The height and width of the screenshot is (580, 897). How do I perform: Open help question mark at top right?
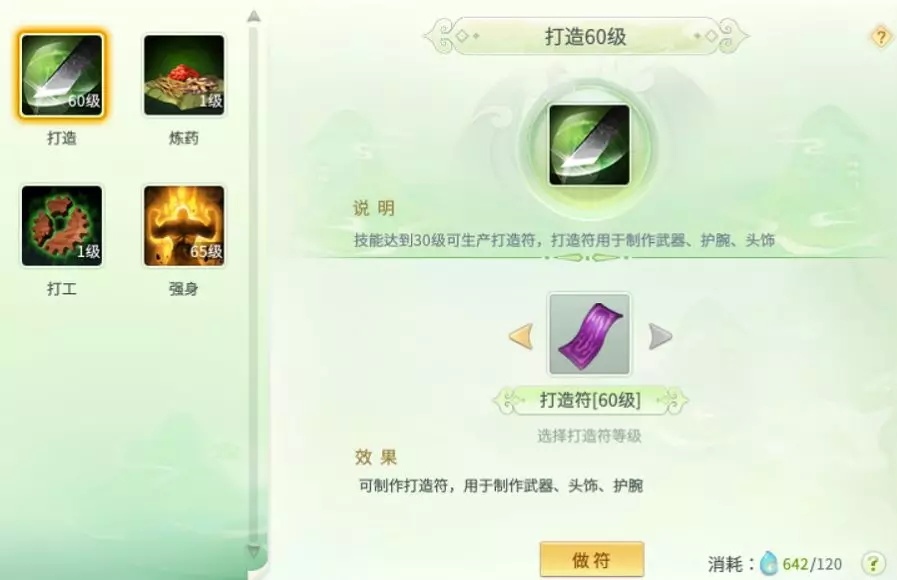tap(881, 37)
